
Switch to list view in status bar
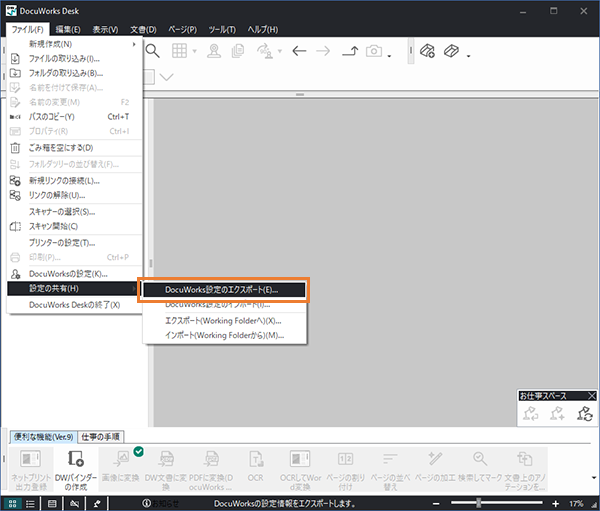click(x=30, y=503)
